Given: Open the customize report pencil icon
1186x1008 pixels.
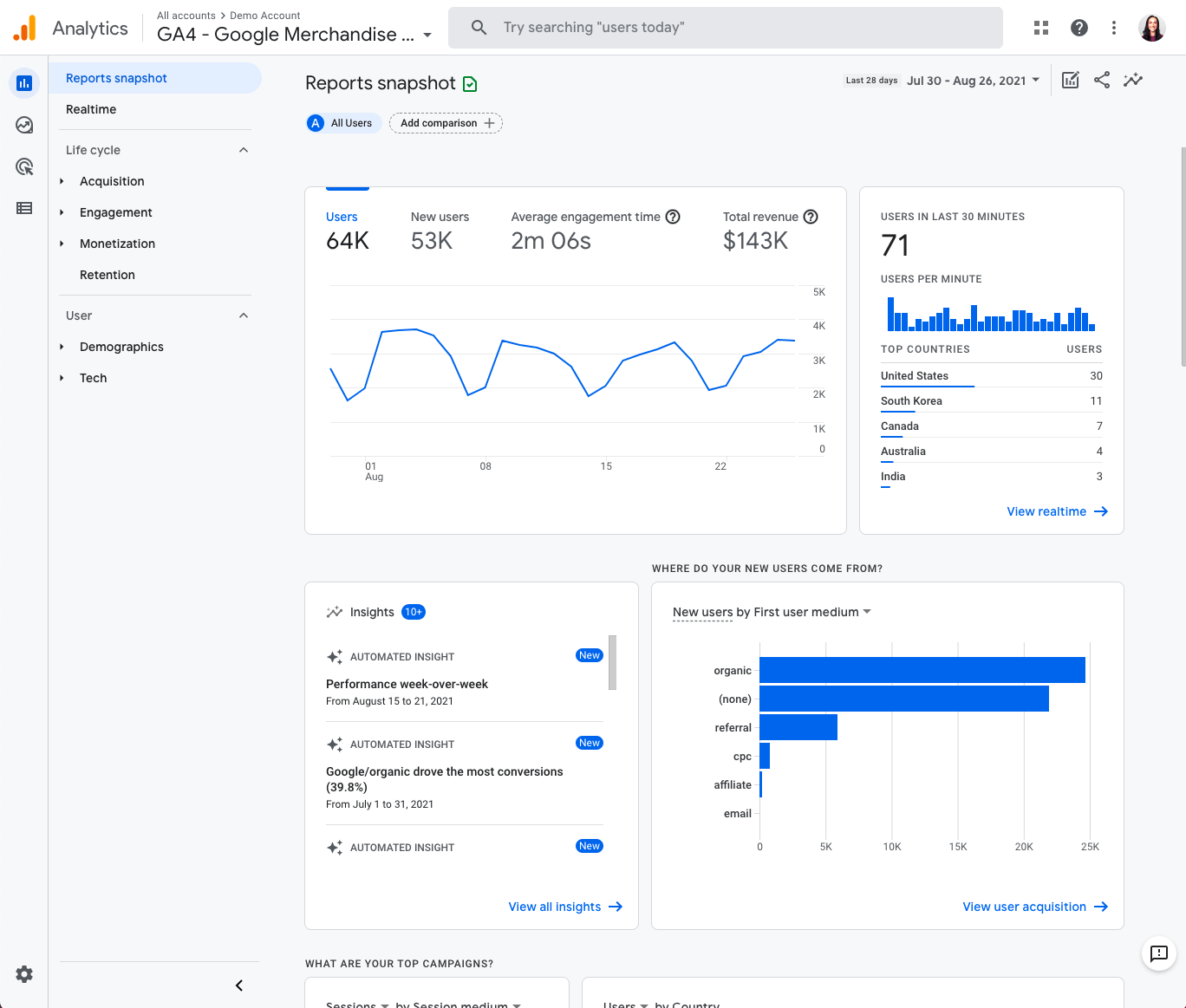Looking at the screenshot, I should coord(1070,80).
